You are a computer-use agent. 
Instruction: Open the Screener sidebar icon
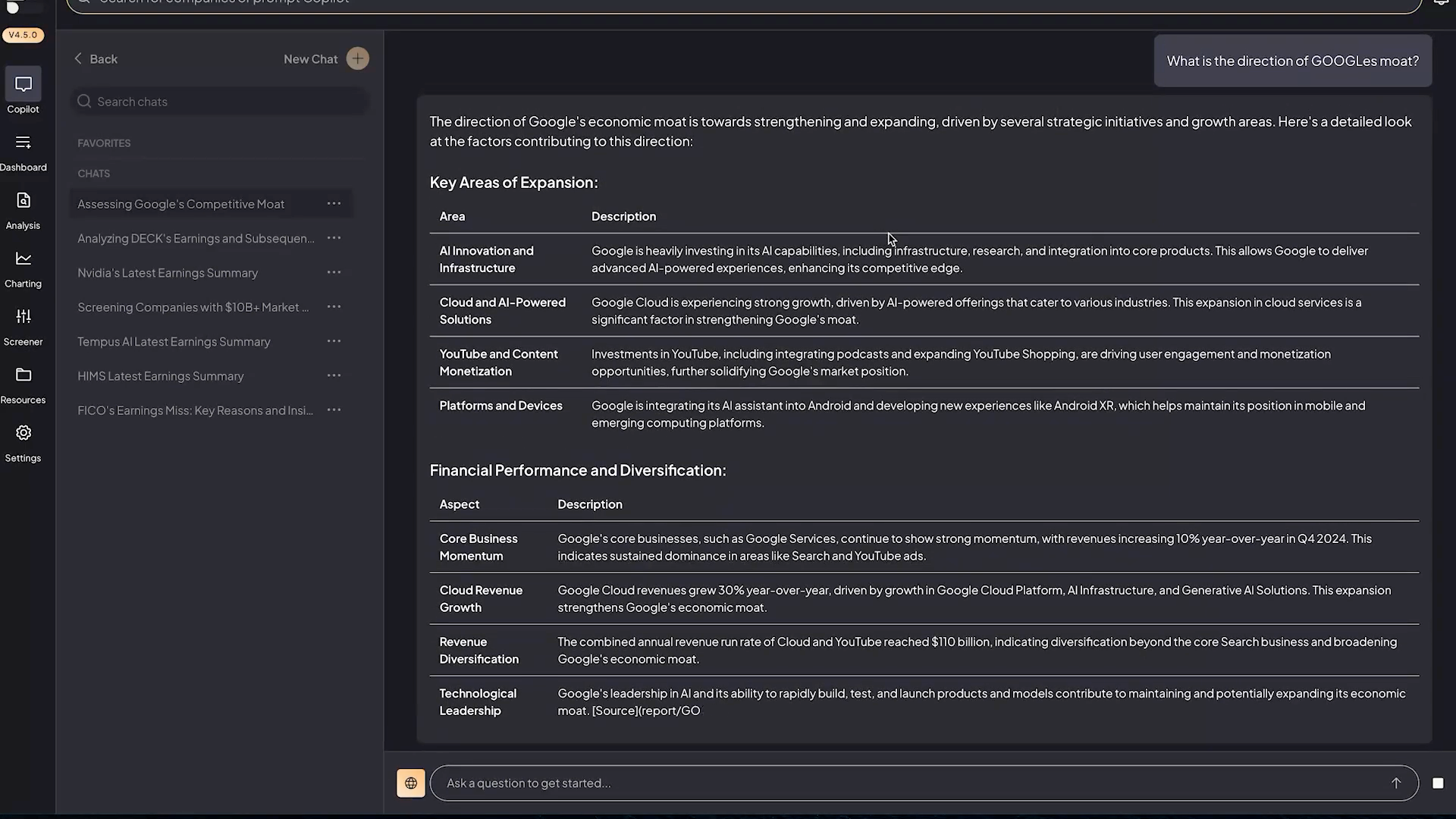click(23, 317)
